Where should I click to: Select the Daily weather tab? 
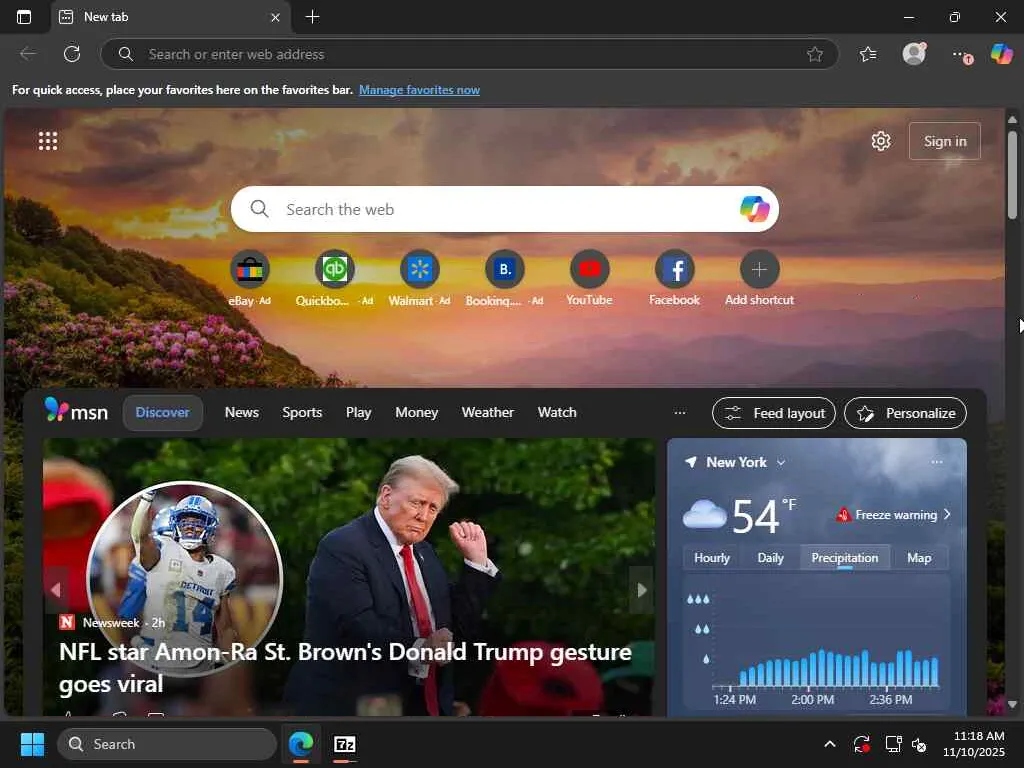tap(771, 558)
